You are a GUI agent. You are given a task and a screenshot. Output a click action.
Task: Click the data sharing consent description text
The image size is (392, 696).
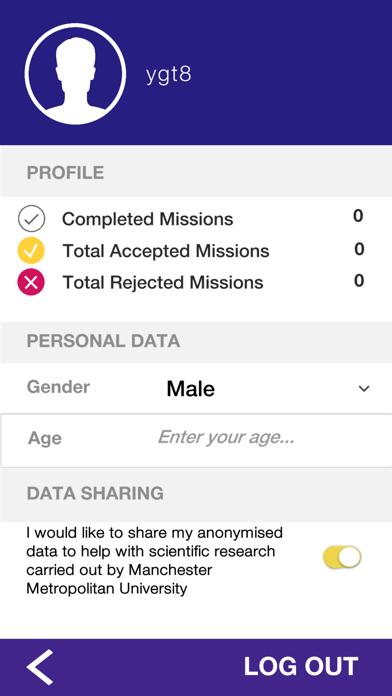point(154,561)
